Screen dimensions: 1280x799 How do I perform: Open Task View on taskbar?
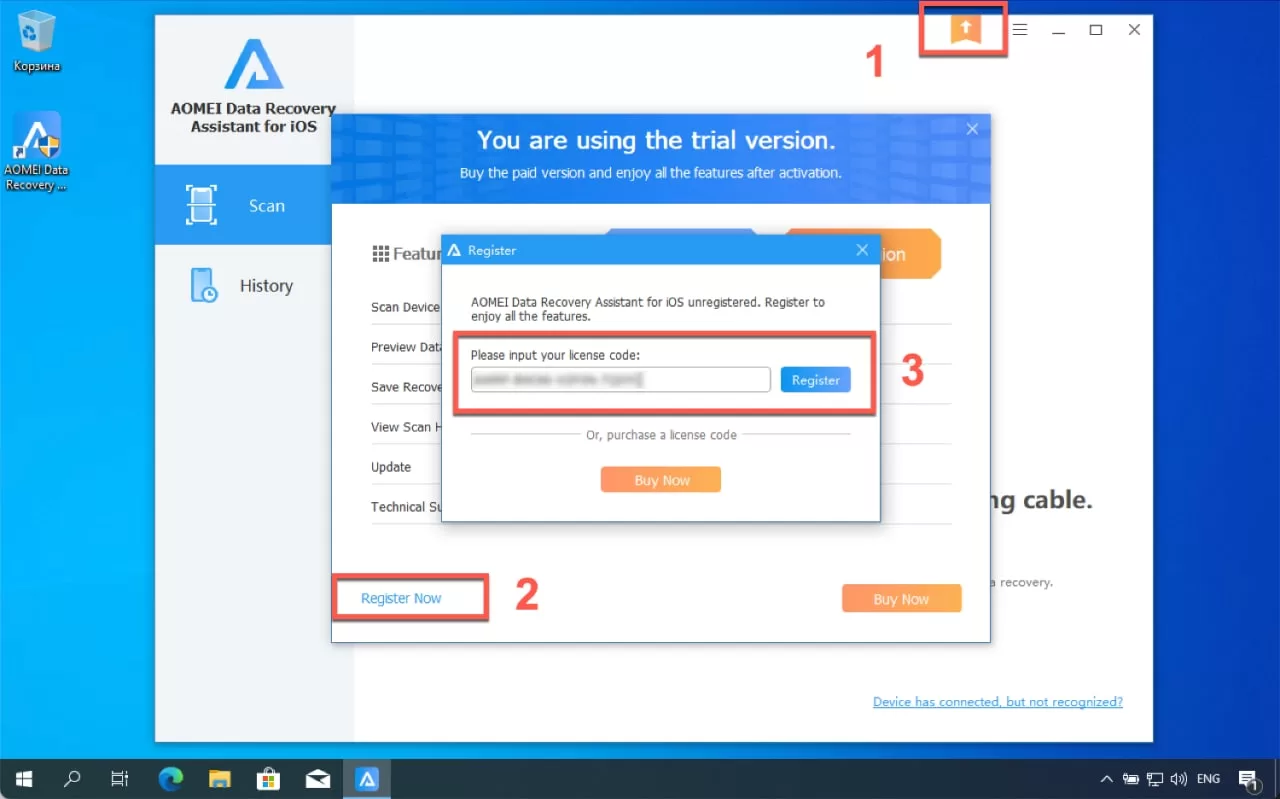120,779
